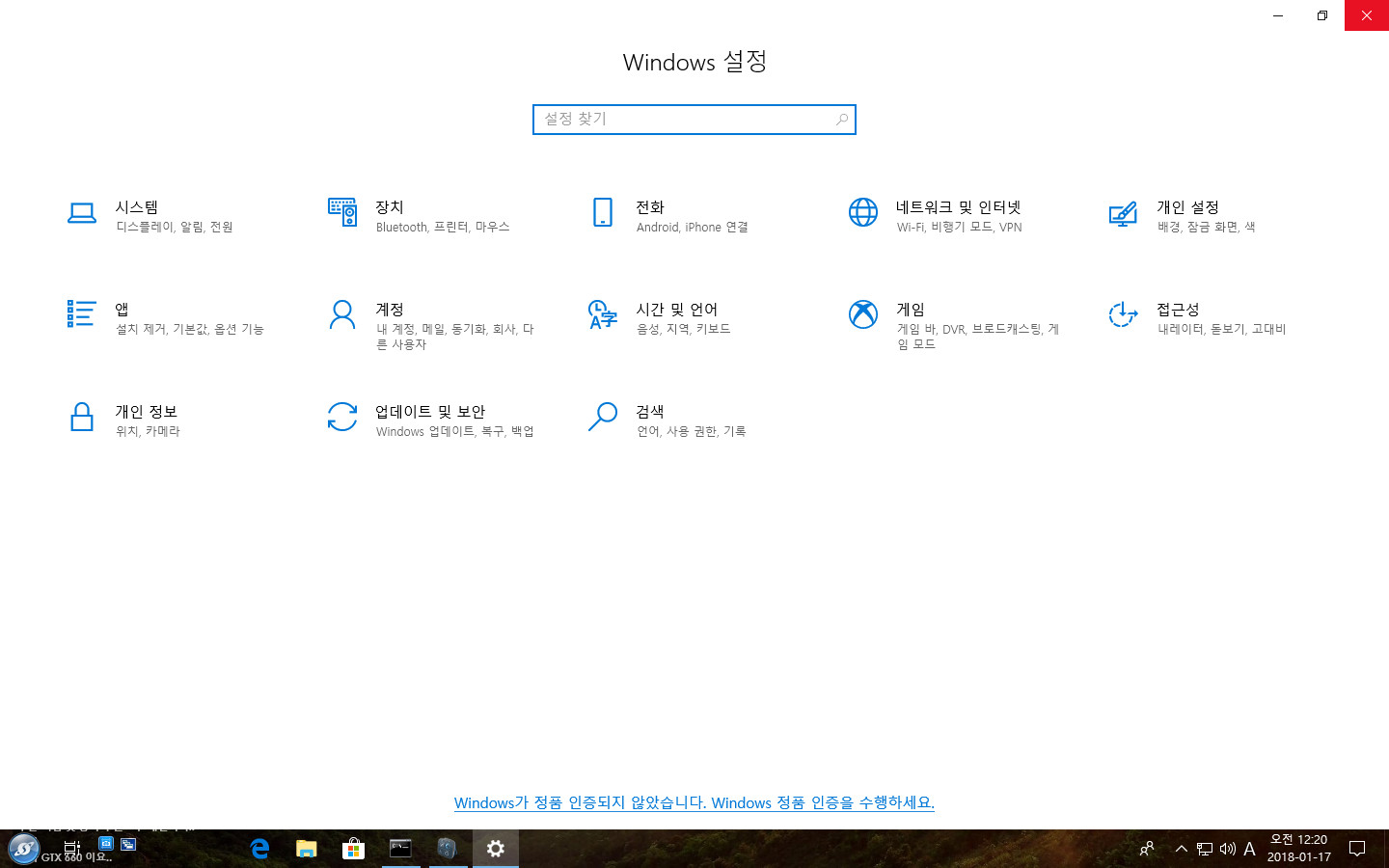This screenshot has width=1389, height=868.
Task: Switch to the Command Prompt taskbar window
Action: tap(400, 849)
